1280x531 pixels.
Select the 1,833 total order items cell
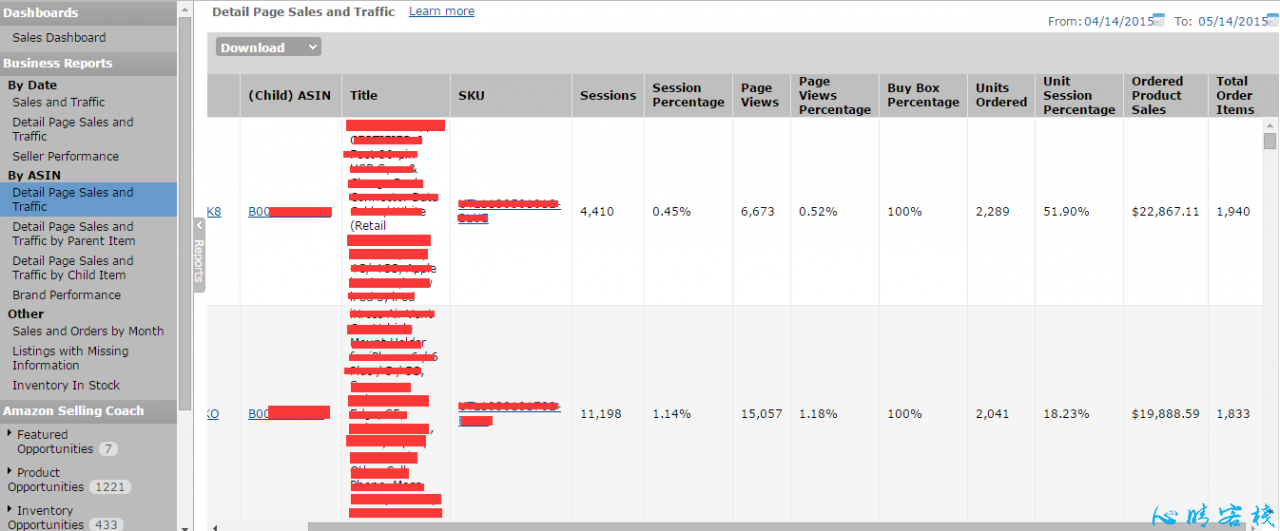coord(1233,413)
